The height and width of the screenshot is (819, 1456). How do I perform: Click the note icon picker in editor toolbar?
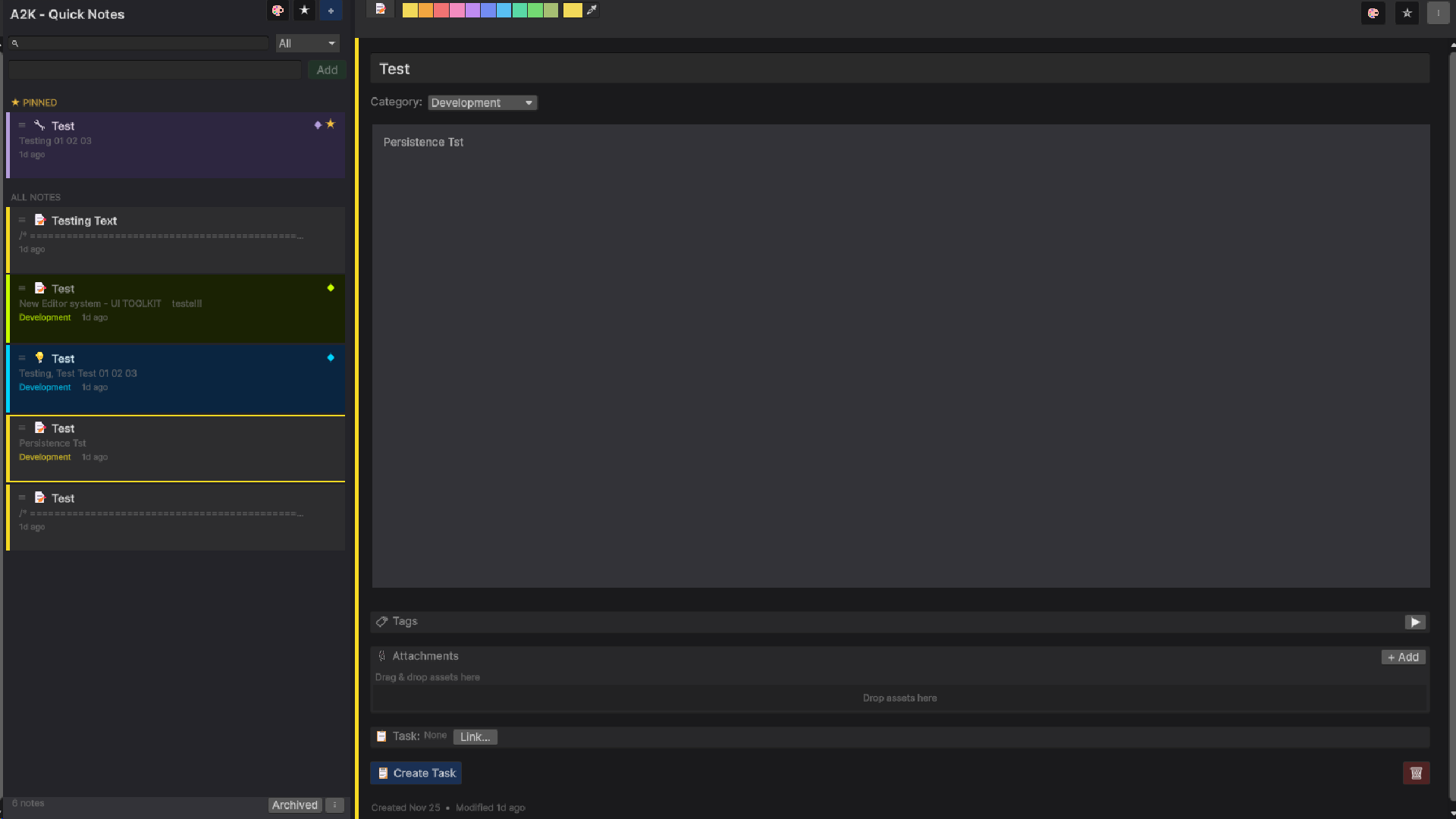click(381, 9)
